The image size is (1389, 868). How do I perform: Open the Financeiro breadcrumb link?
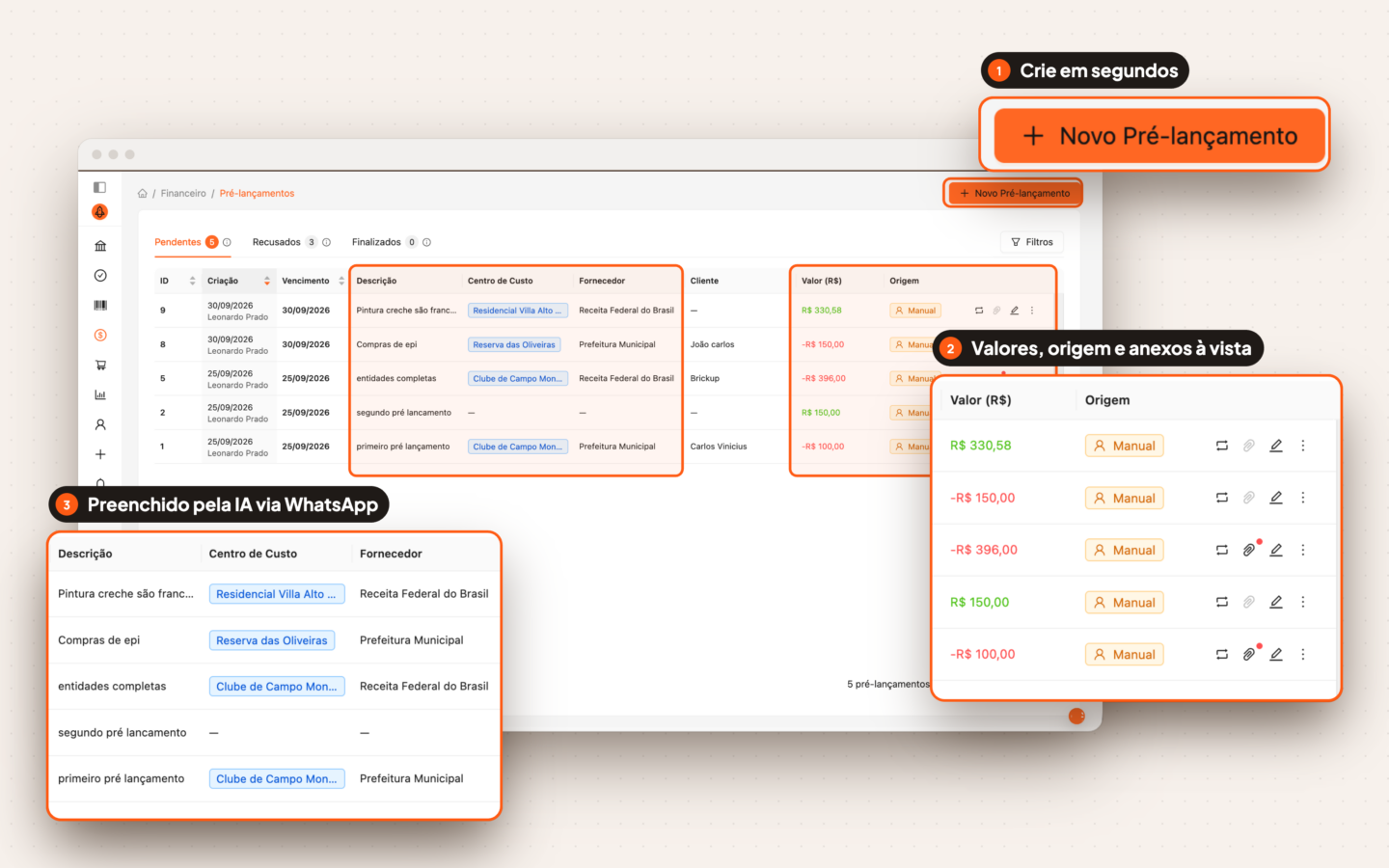[x=183, y=194]
